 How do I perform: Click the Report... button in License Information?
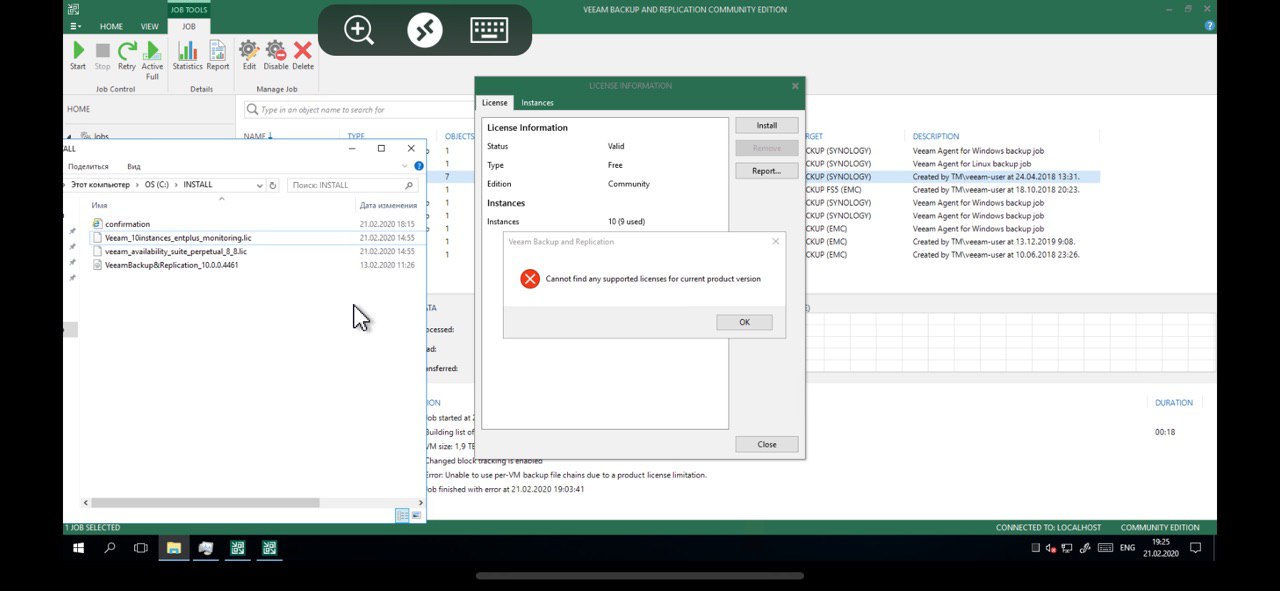click(x=766, y=171)
